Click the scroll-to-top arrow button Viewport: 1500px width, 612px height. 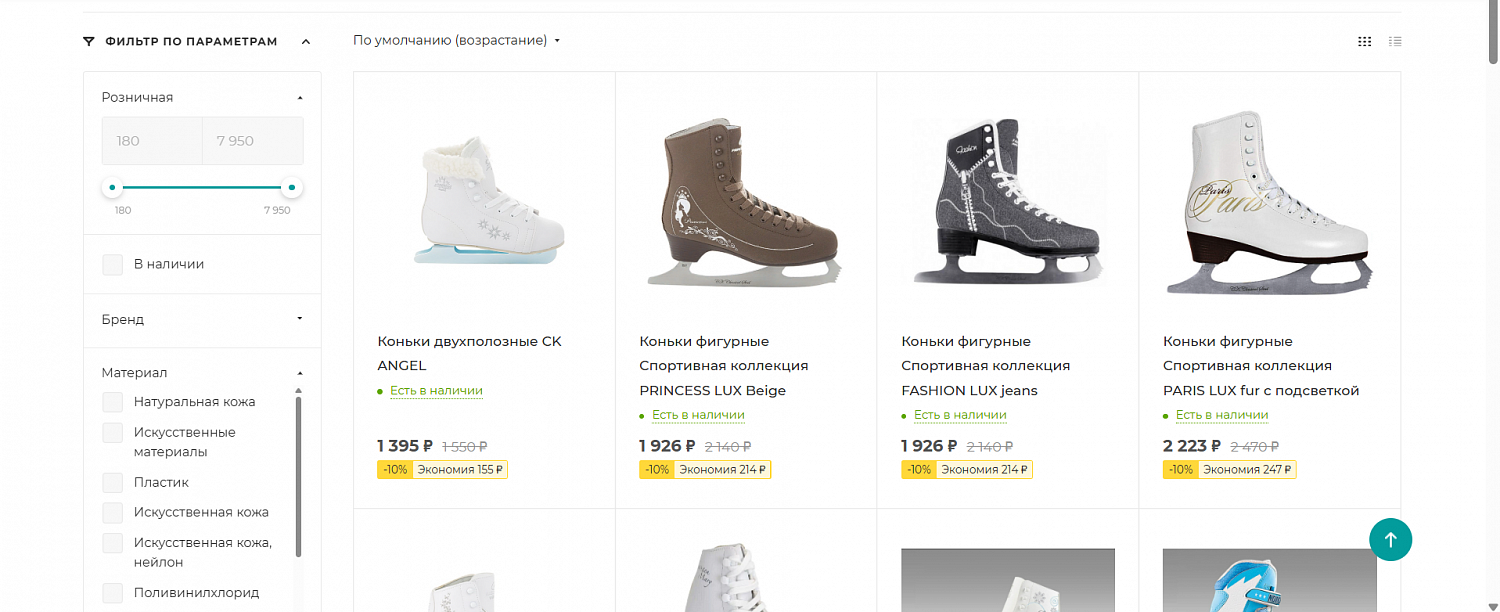(1390, 540)
